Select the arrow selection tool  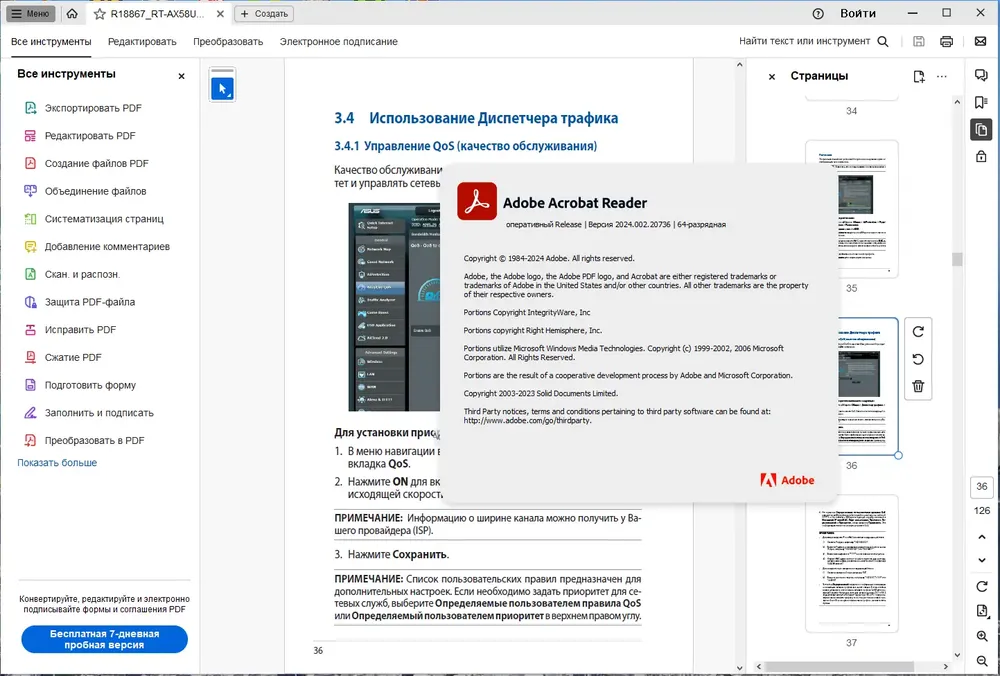[x=223, y=89]
